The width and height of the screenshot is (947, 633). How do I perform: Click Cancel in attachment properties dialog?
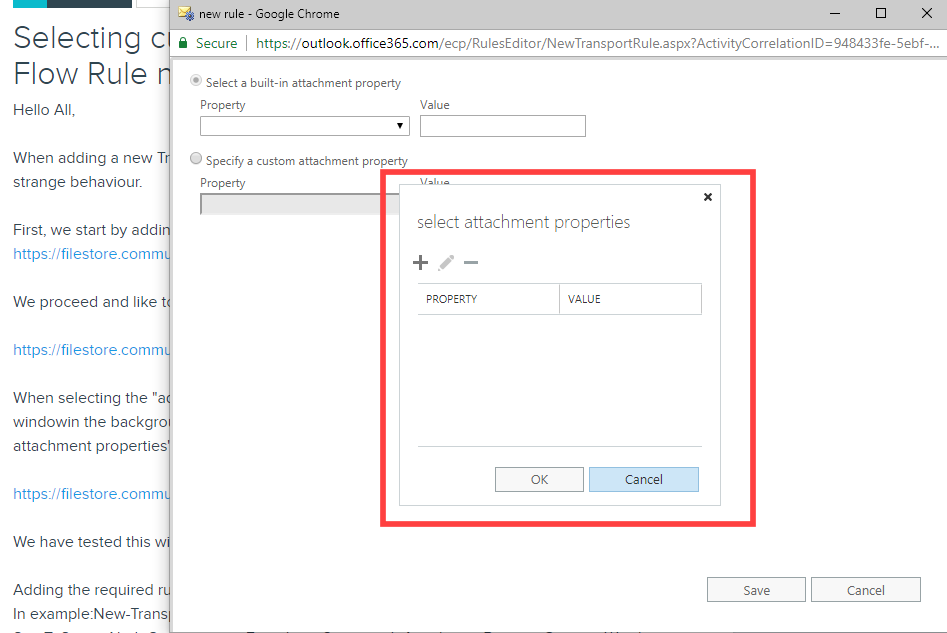pos(644,480)
